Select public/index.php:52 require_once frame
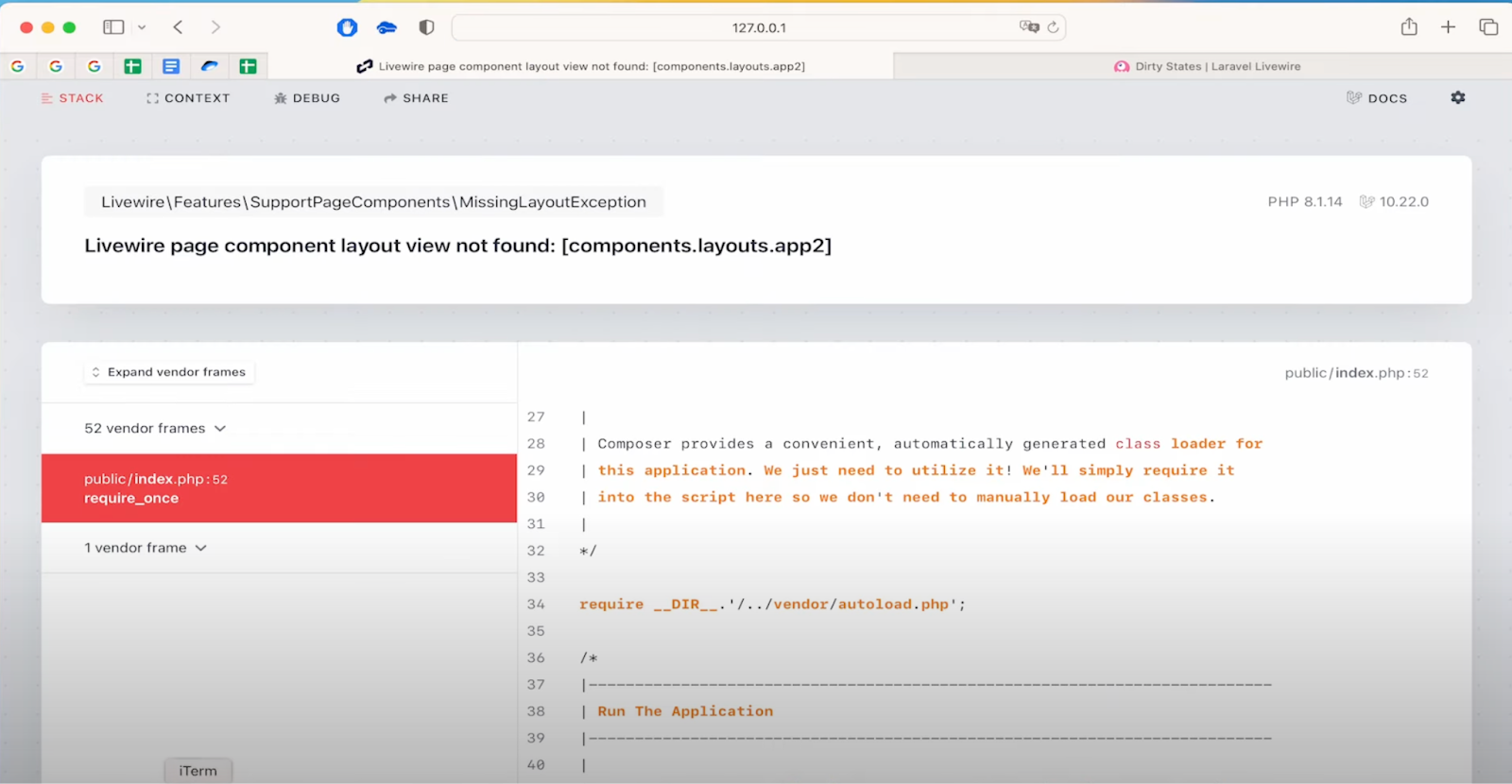Image resolution: width=1512 pixels, height=784 pixels. [279, 488]
